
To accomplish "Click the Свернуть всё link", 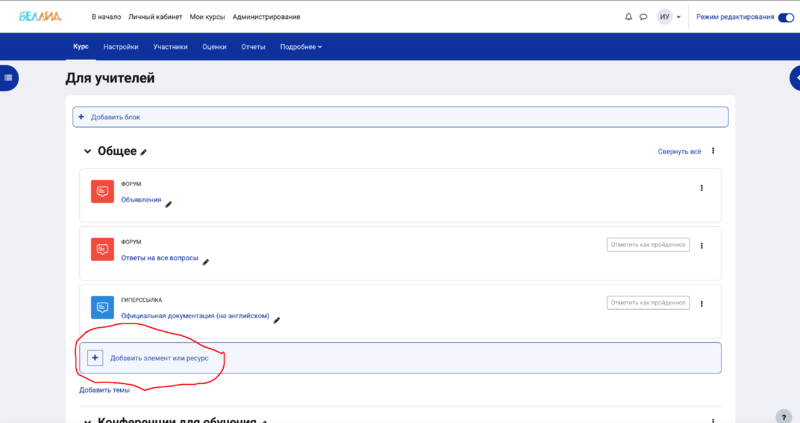I will click(x=679, y=152).
